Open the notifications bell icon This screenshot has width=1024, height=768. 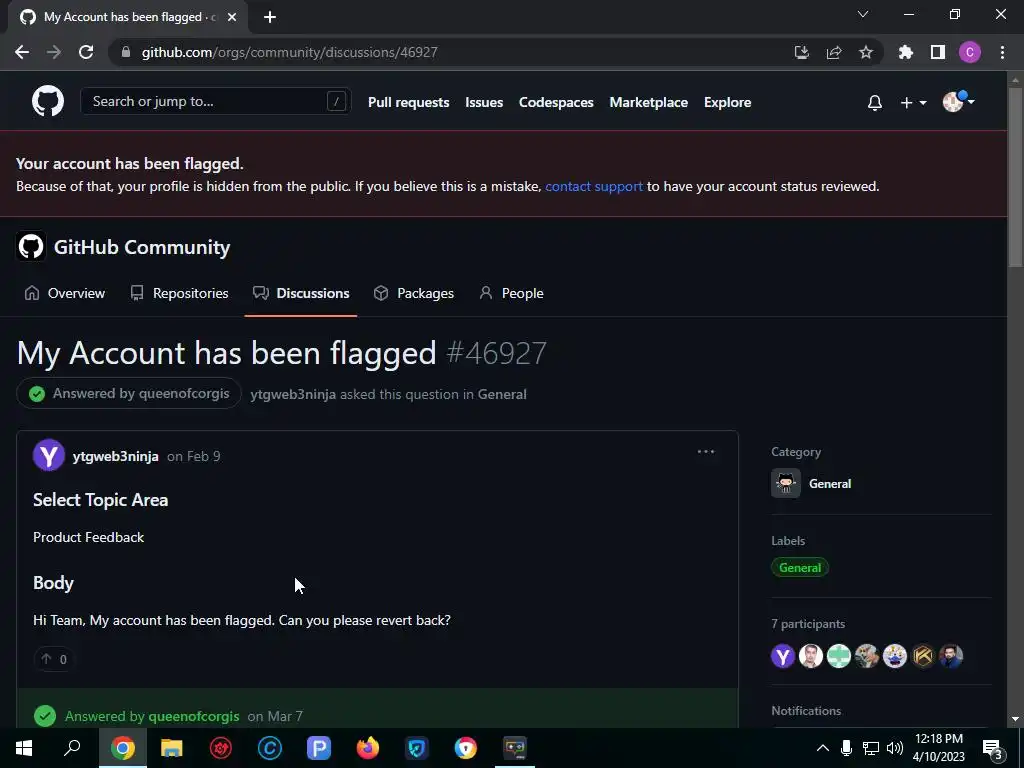click(x=874, y=103)
